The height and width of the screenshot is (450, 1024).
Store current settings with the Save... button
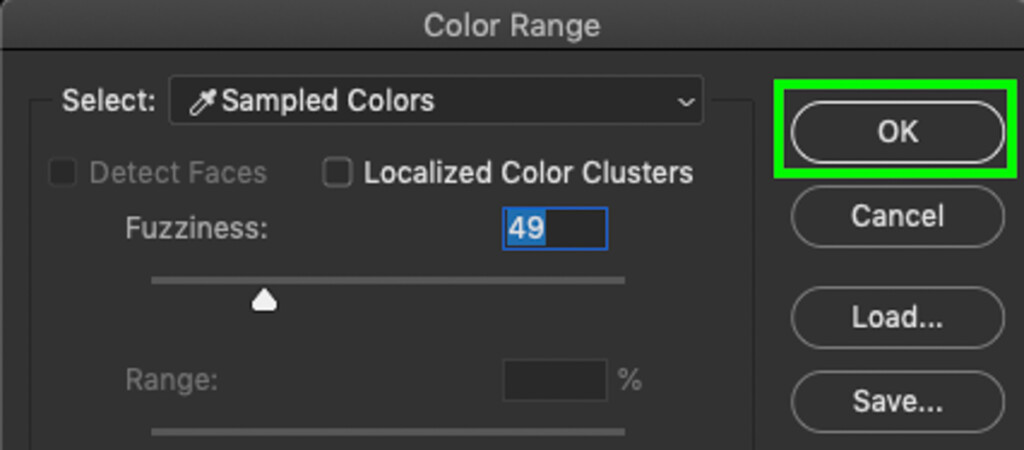click(x=897, y=402)
